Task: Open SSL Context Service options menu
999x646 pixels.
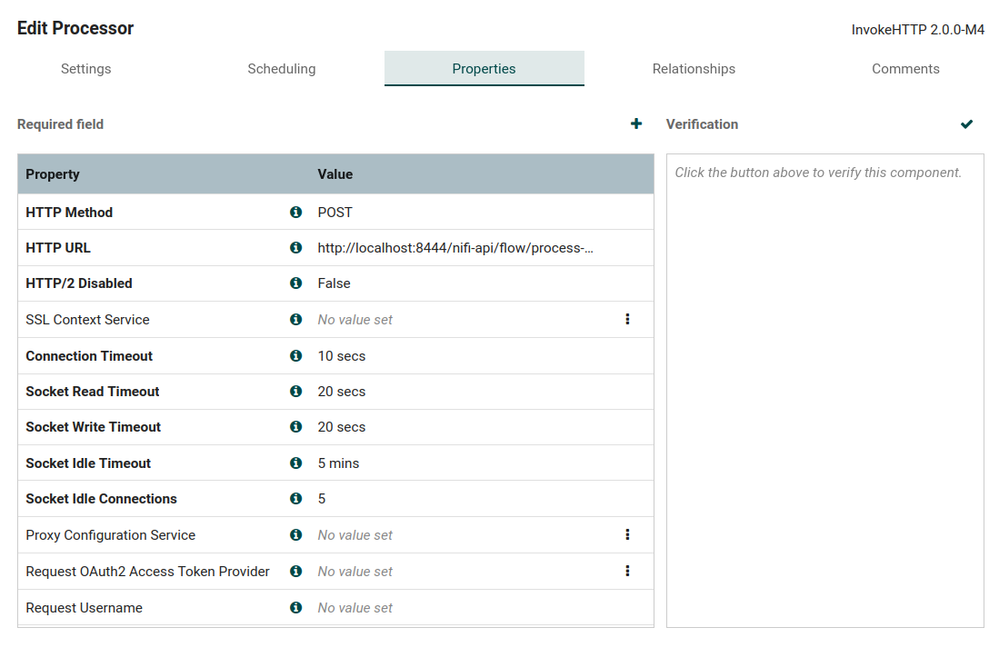Action: click(627, 320)
